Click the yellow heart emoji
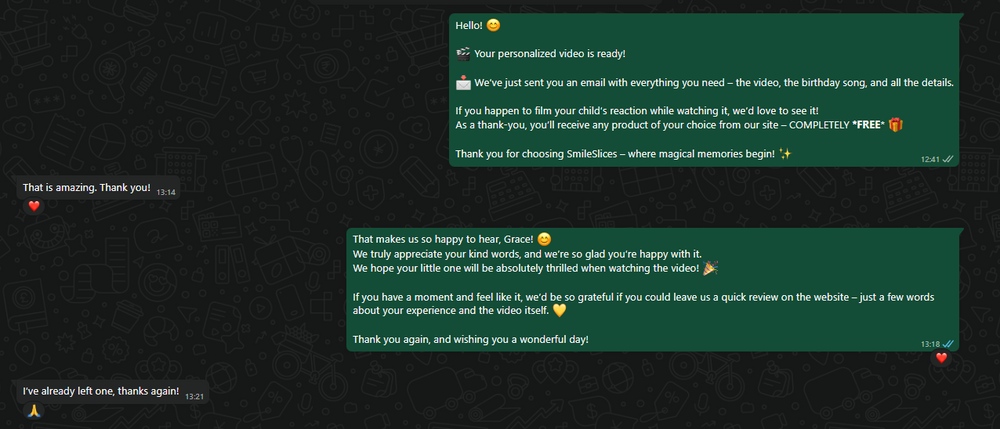Screen dimensions: 1000x429 click(x=559, y=311)
